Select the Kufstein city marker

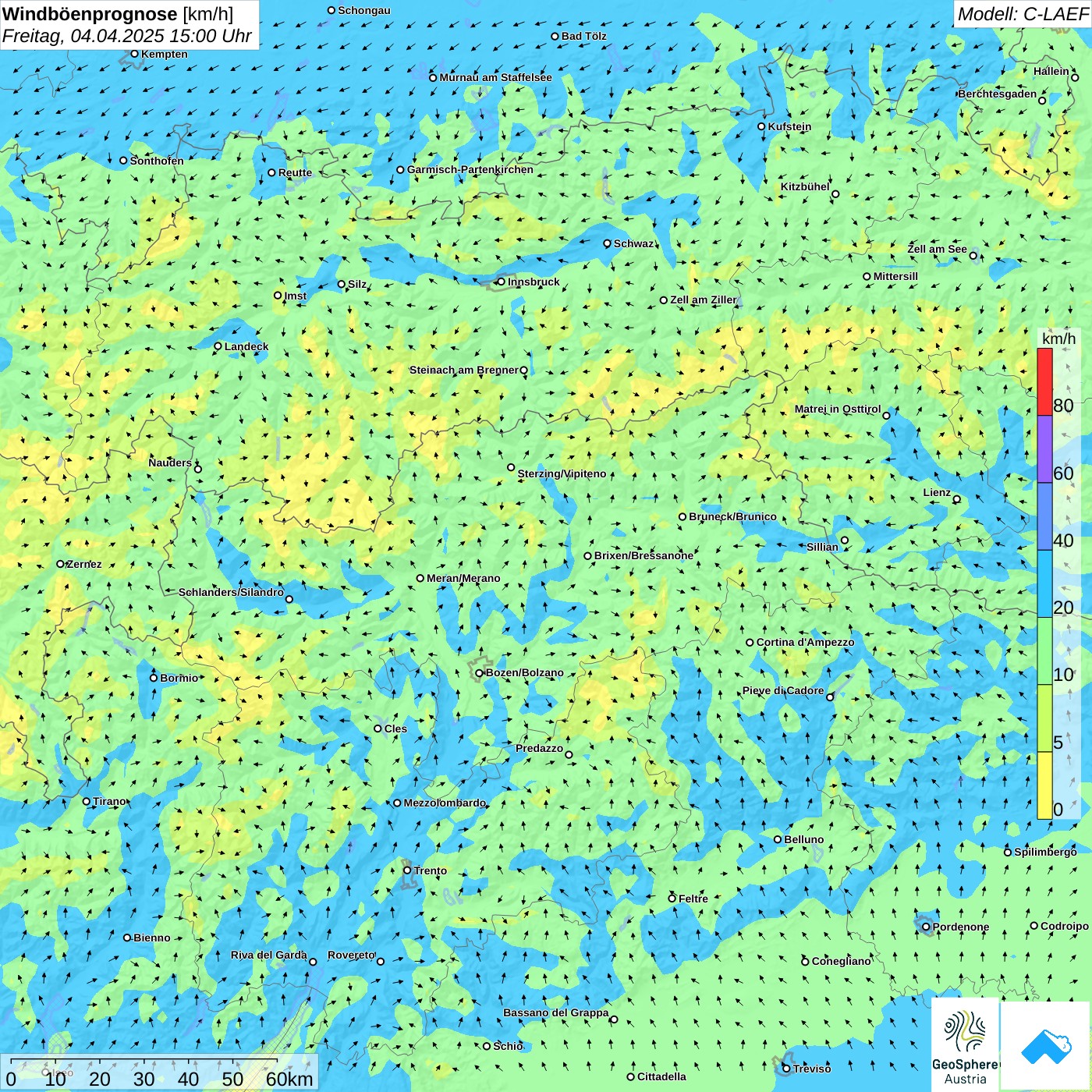pyautogui.click(x=761, y=126)
